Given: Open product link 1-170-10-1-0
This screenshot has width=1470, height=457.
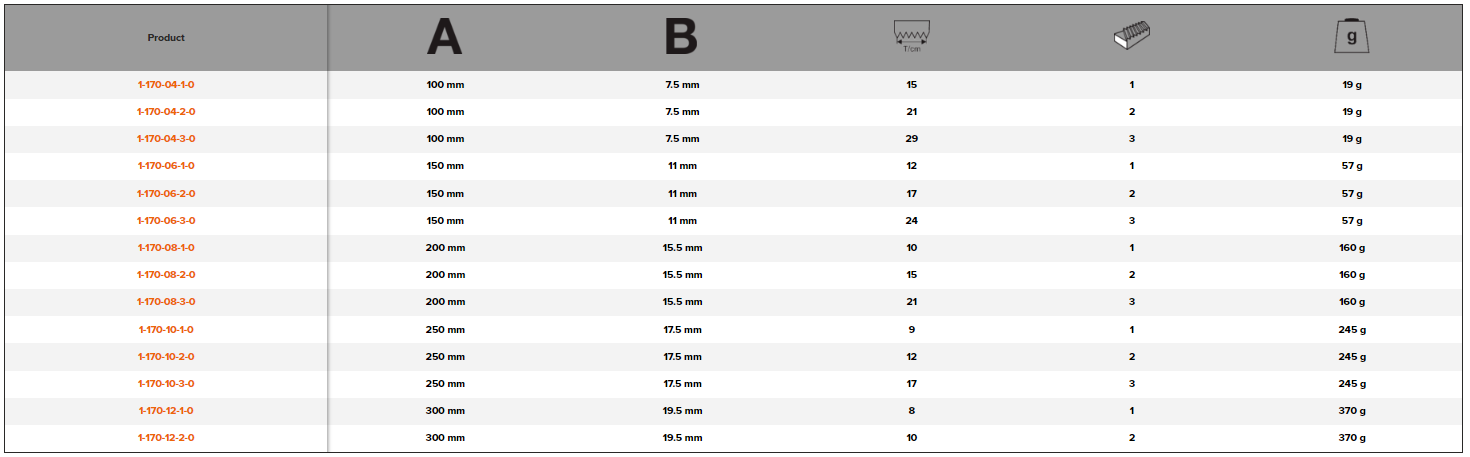Looking at the screenshot, I should coord(166,330).
